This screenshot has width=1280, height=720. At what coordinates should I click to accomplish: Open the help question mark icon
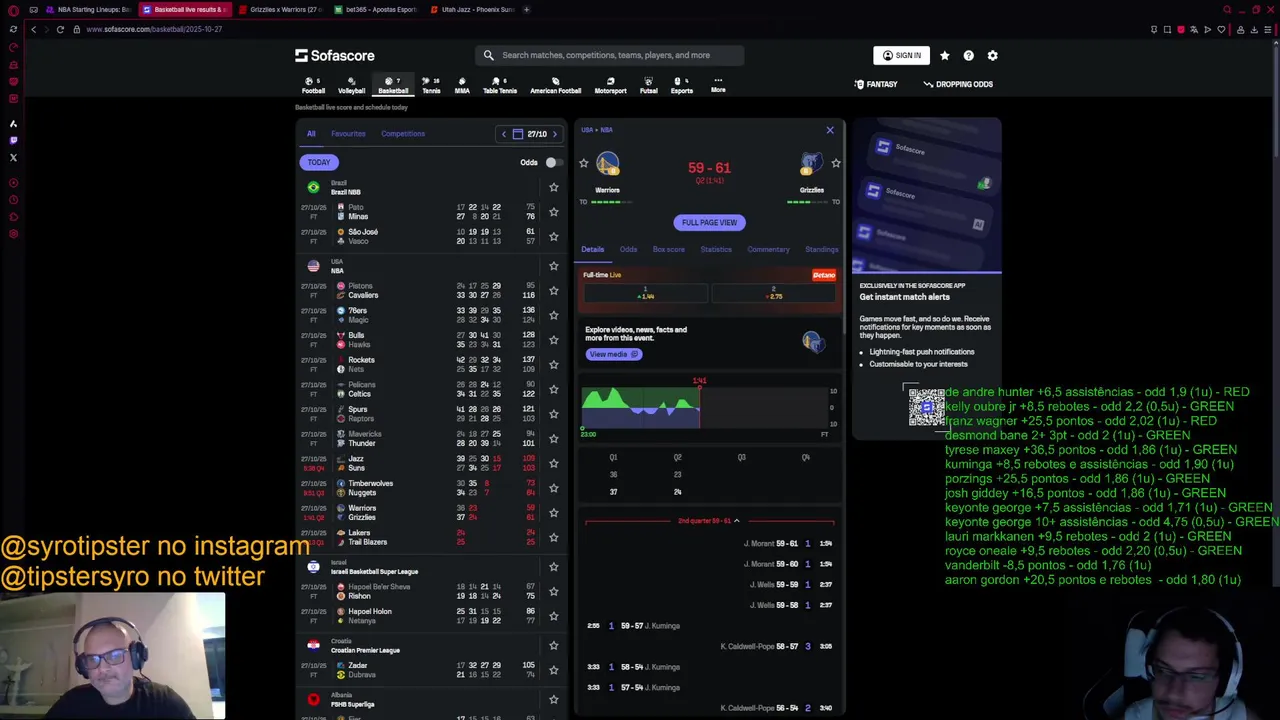[x=968, y=55]
